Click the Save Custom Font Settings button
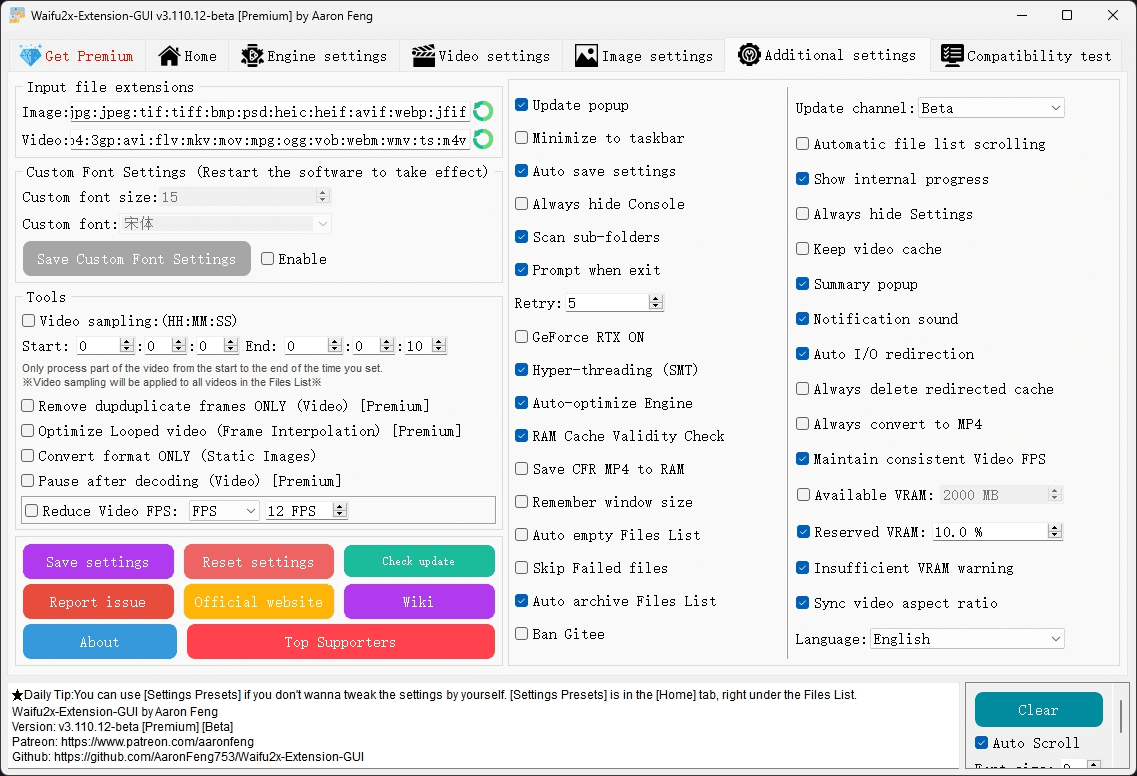 pyautogui.click(x=136, y=259)
